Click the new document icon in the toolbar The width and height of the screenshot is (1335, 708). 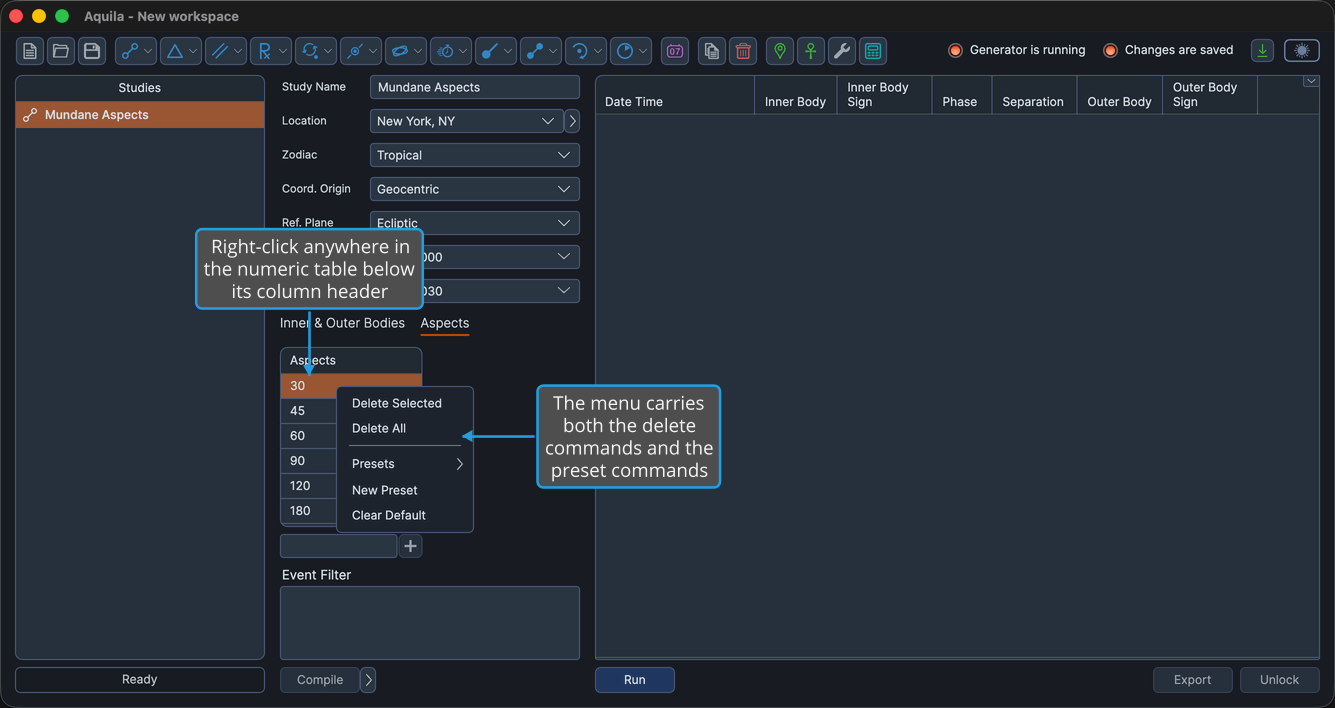[x=30, y=51]
